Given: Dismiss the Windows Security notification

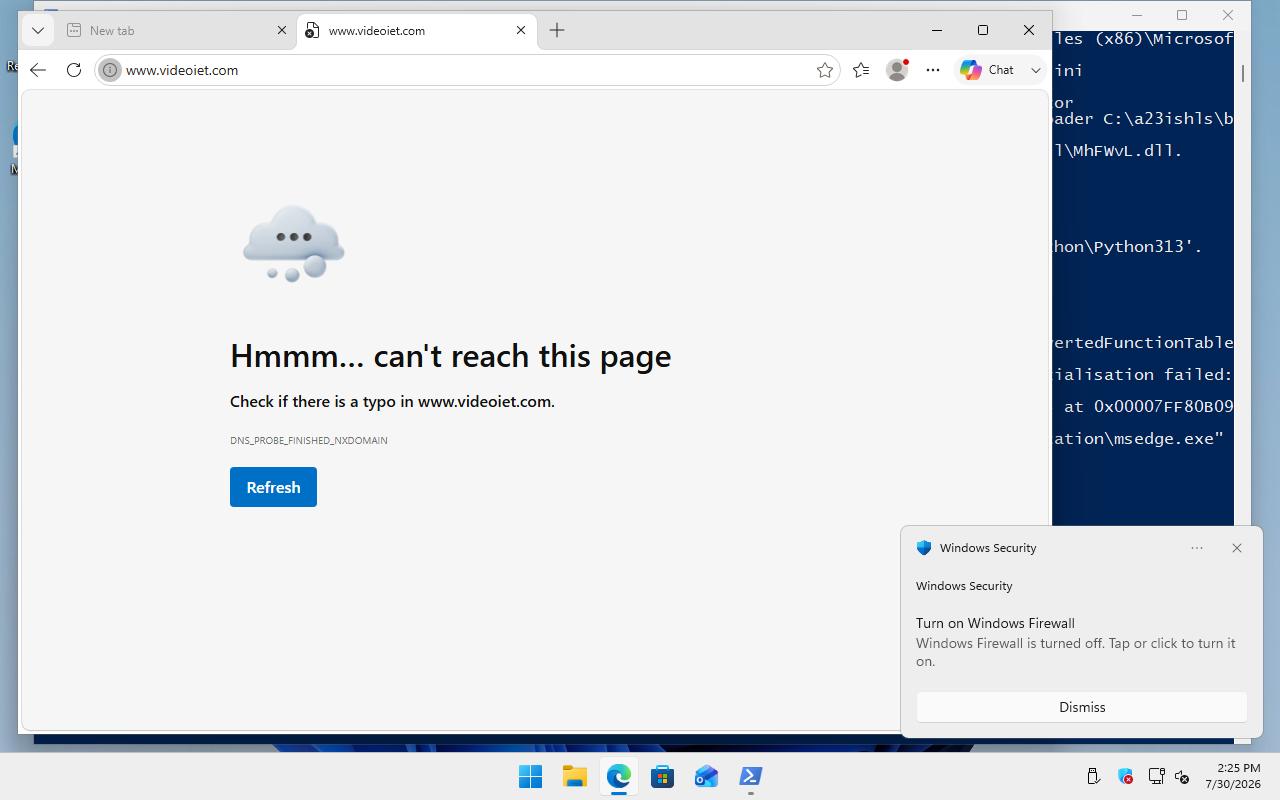Looking at the screenshot, I should 1082,707.
